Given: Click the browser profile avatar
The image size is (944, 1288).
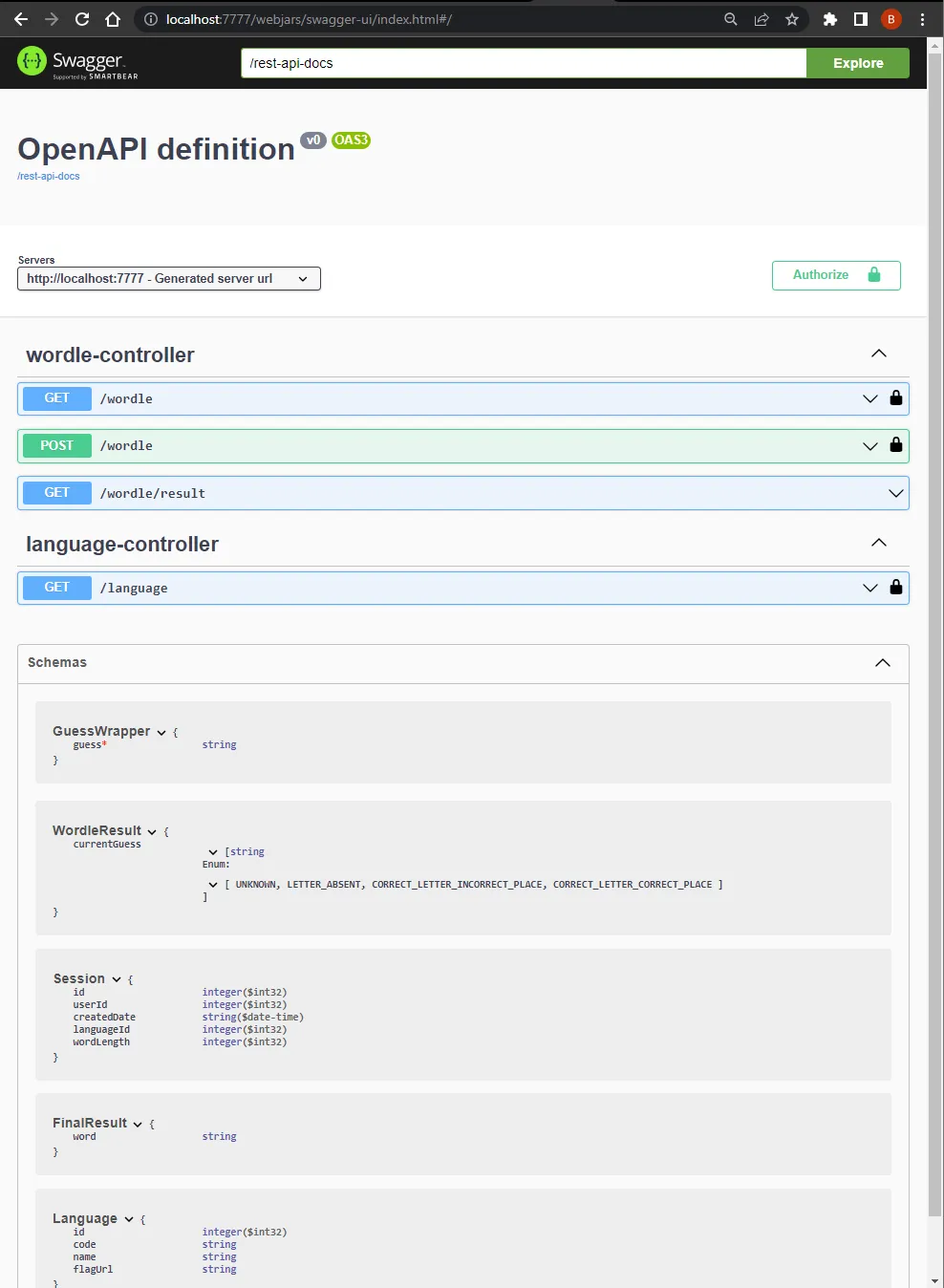Looking at the screenshot, I should tap(890, 18).
